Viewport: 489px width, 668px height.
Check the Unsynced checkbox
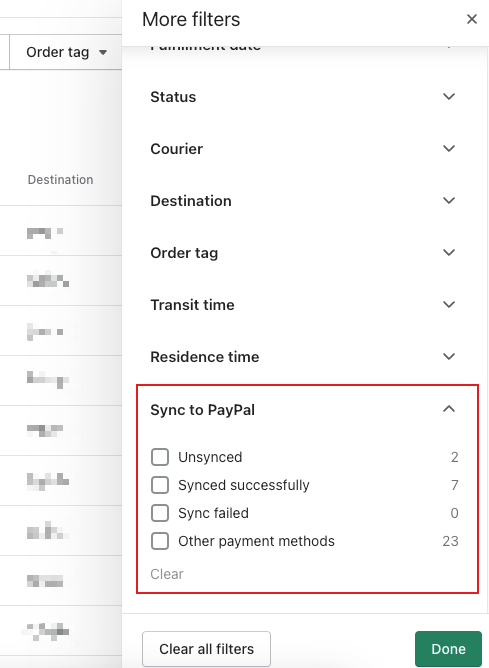[160, 457]
